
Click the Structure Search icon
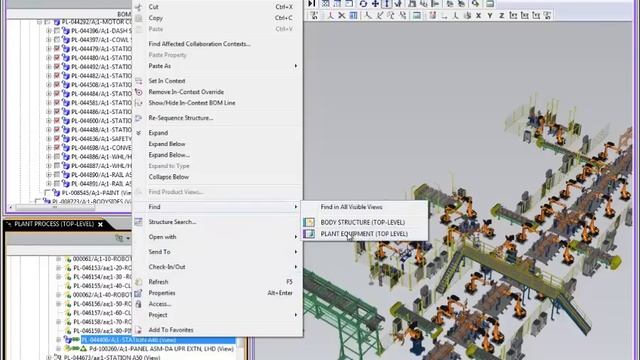(139, 222)
